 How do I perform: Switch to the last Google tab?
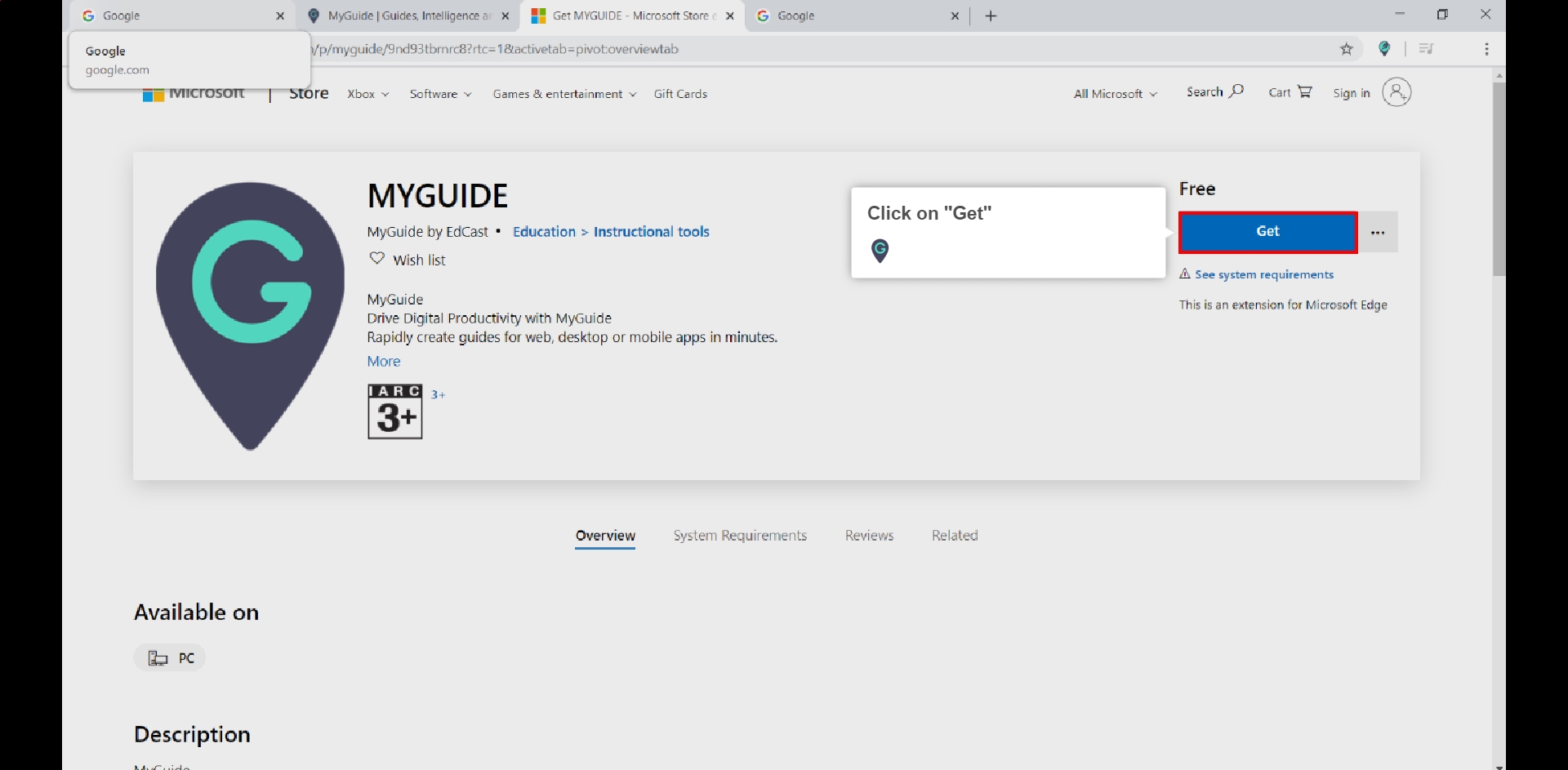coord(857,16)
